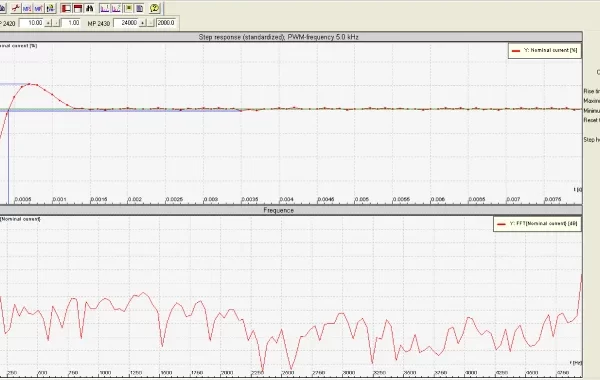Click the chart 2 toolbar icon
This screenshot has height=380, width=600.
(x=116, y=8)
